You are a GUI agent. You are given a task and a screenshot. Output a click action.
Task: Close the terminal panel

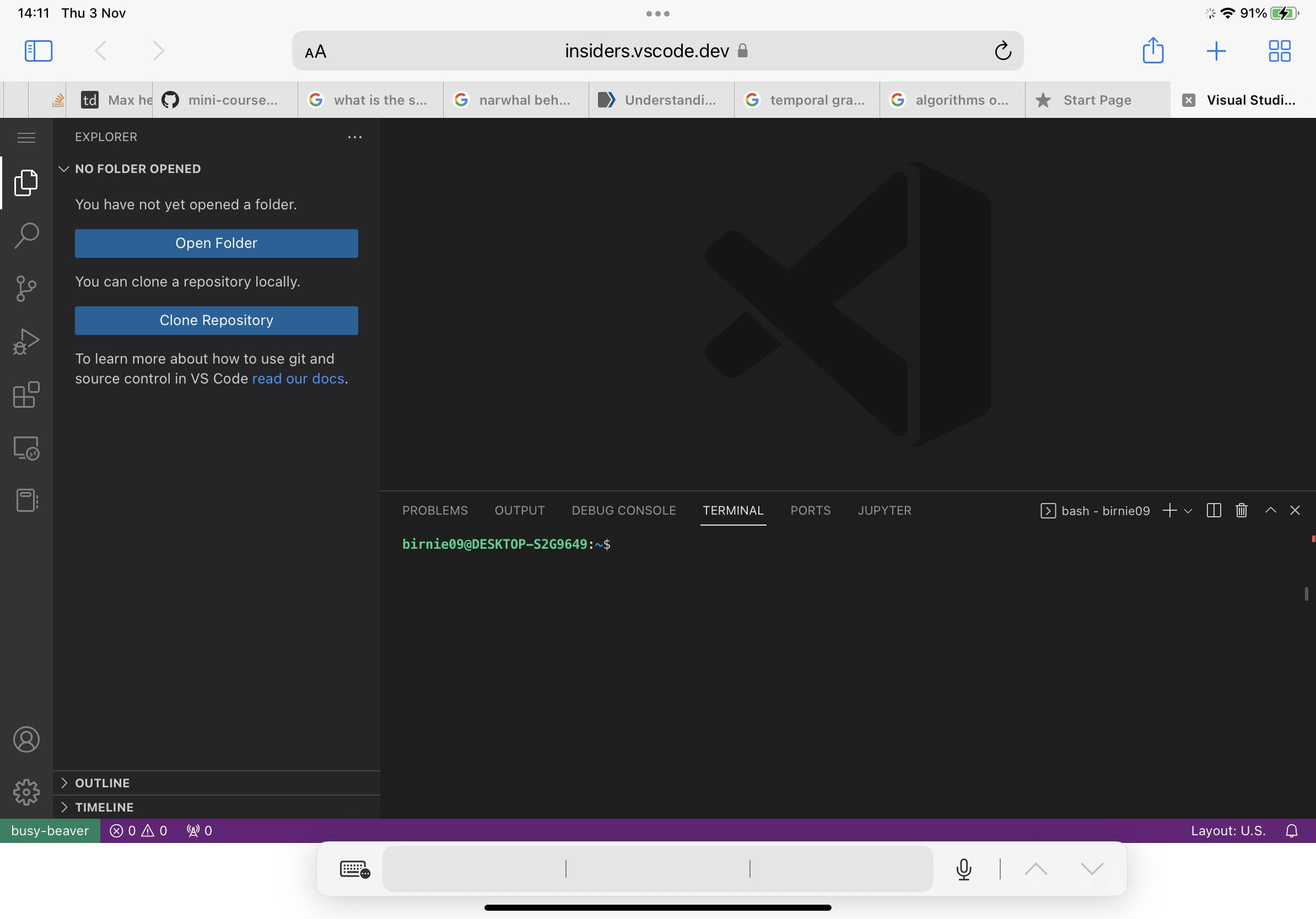(1295, 511)
